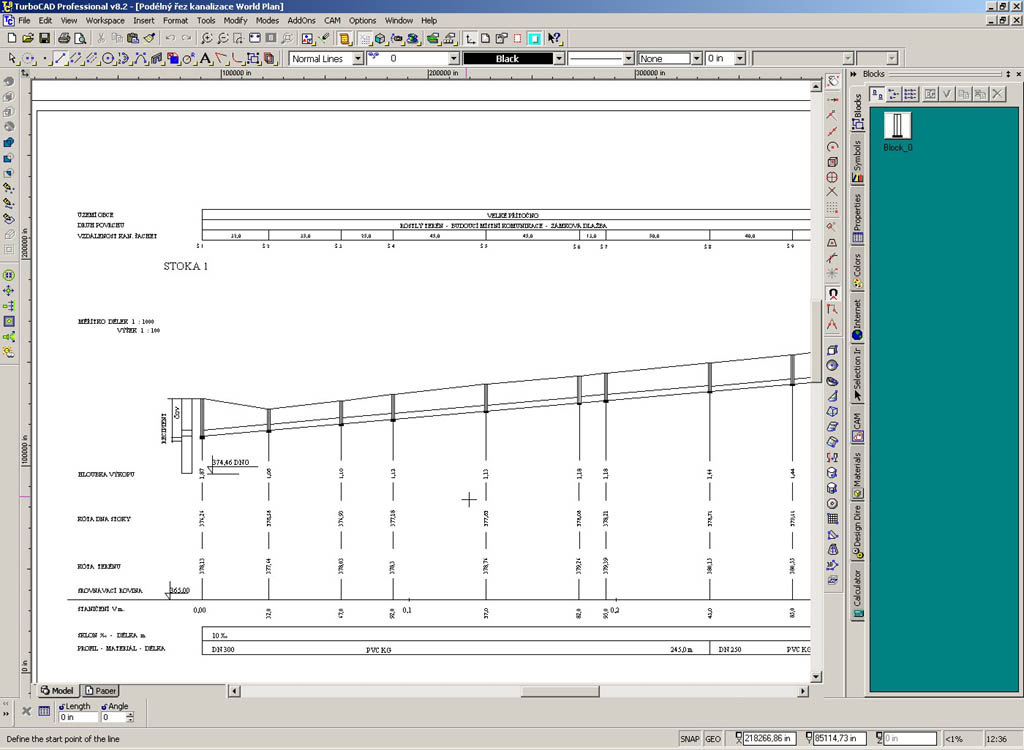
Task: Switch to the Paper space tab
Action: coord(100,691)
